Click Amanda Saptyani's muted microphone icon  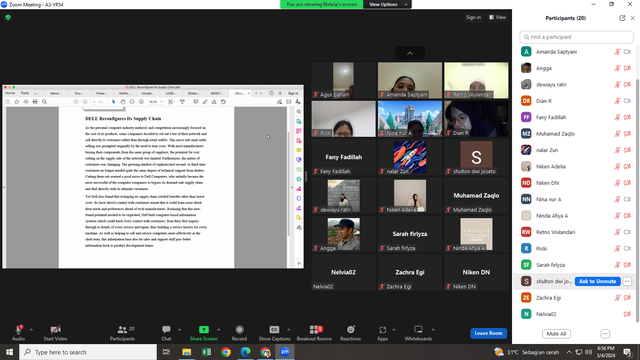618,52
